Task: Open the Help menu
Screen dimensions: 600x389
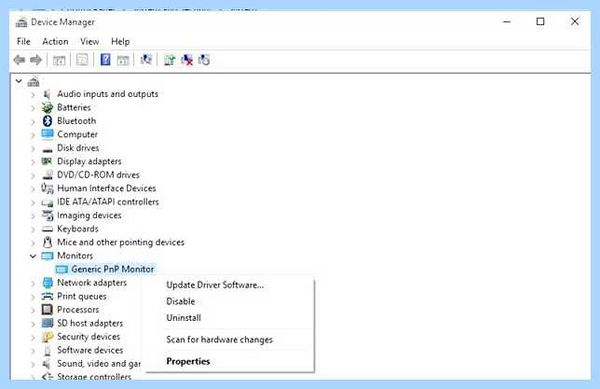Action: (x=120, y=41)
